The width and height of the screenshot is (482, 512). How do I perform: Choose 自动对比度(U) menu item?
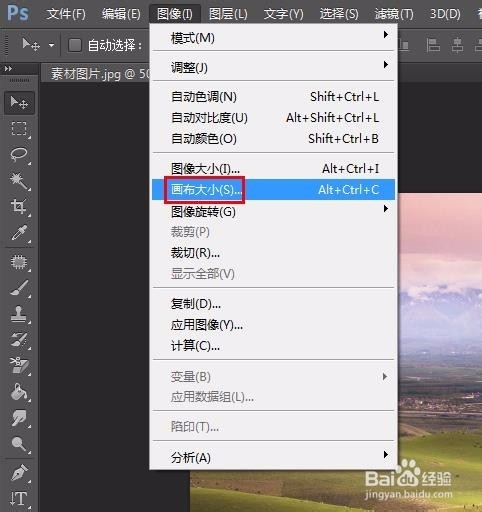pyautogui.click(x=273, y=118)
